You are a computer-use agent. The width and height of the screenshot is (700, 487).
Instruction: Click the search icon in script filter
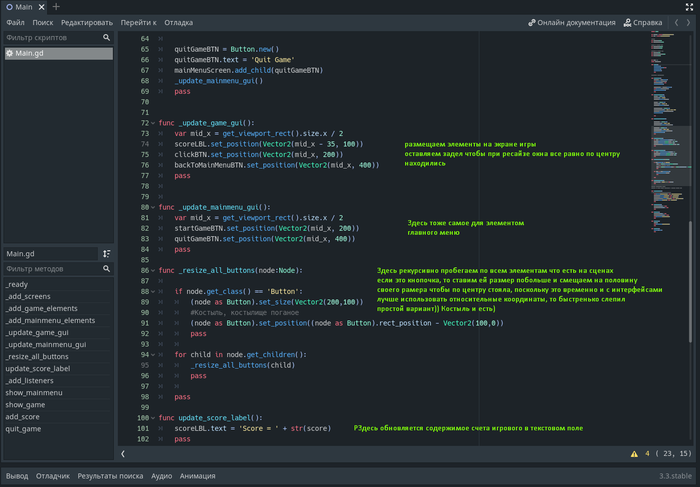106,38
